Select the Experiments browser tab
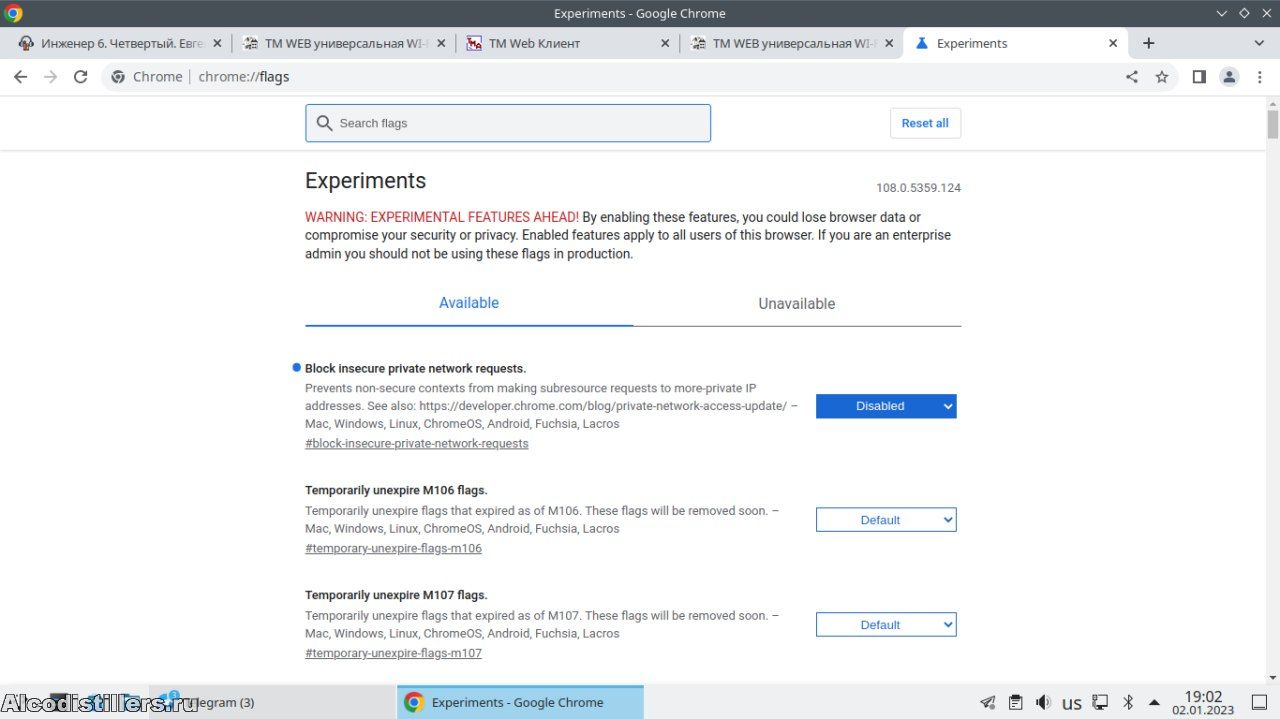Viewport: 1280px width, 719px height. tap(1015, 43)
